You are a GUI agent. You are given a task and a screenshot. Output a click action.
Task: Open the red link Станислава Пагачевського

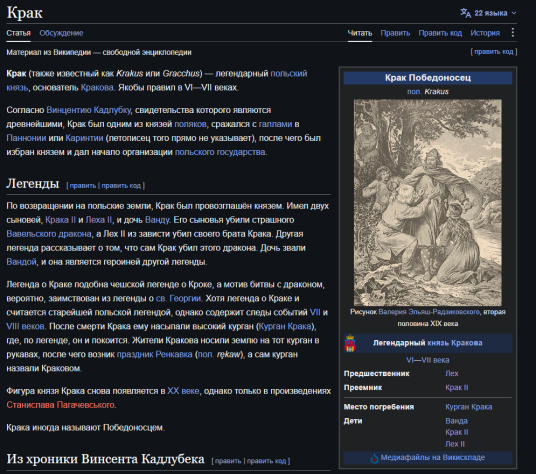pos(61,405)
